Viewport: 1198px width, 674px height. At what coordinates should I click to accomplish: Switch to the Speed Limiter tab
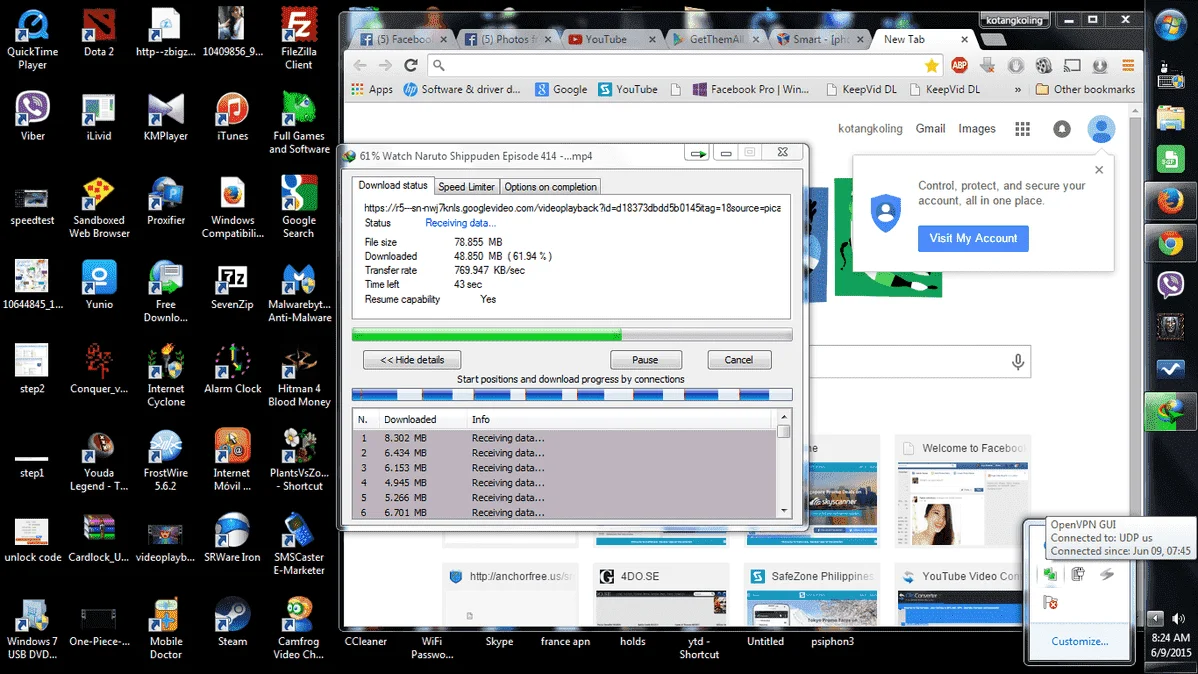[x=466, y=187]
